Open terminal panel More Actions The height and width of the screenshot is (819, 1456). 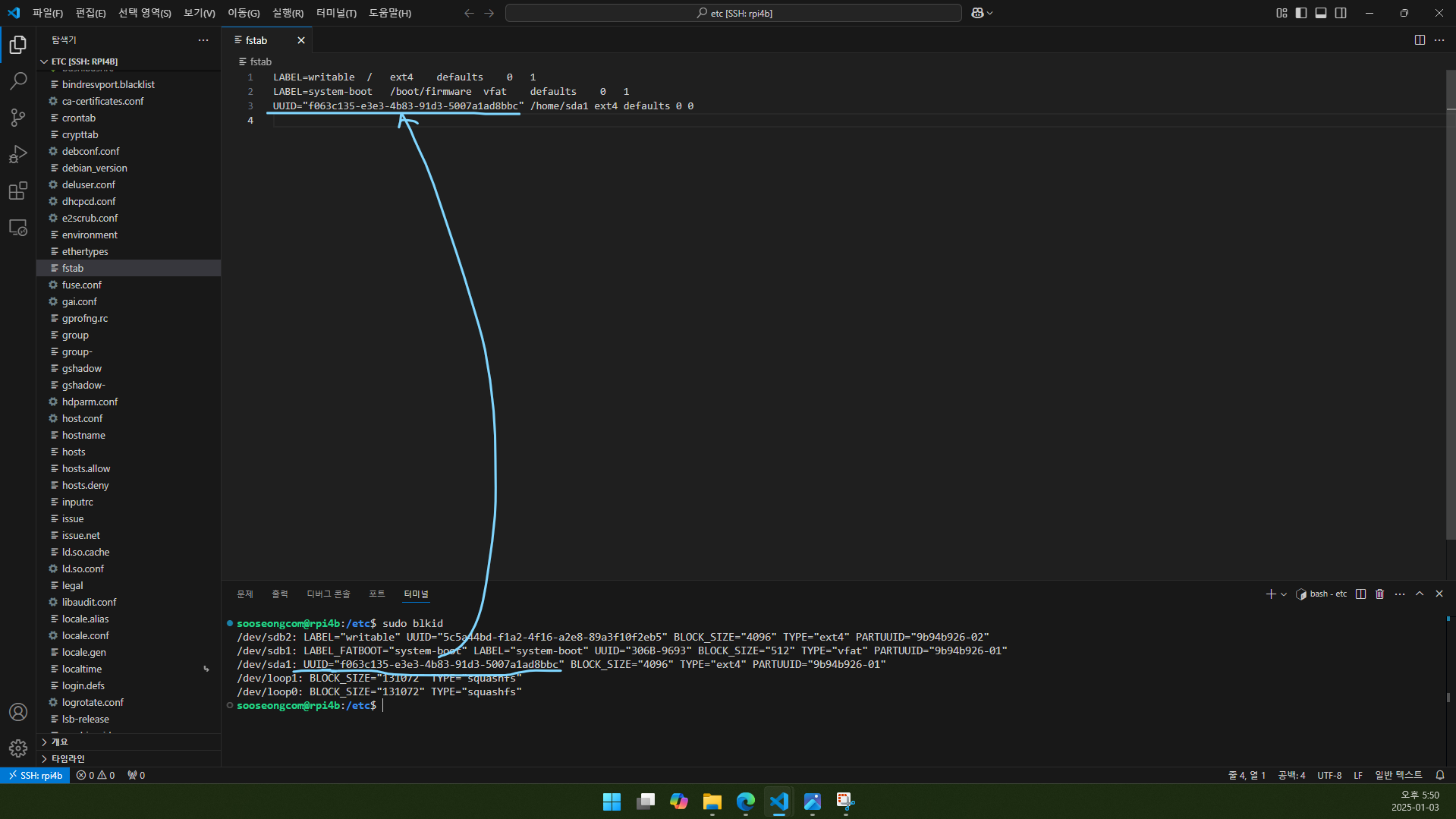[x=1400, y=594]
